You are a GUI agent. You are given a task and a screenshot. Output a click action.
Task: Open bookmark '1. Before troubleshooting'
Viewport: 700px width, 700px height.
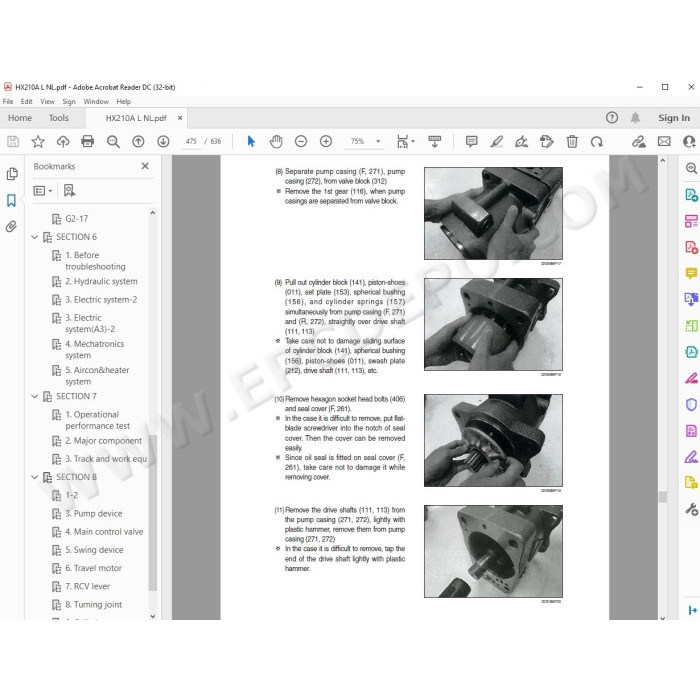95,261
